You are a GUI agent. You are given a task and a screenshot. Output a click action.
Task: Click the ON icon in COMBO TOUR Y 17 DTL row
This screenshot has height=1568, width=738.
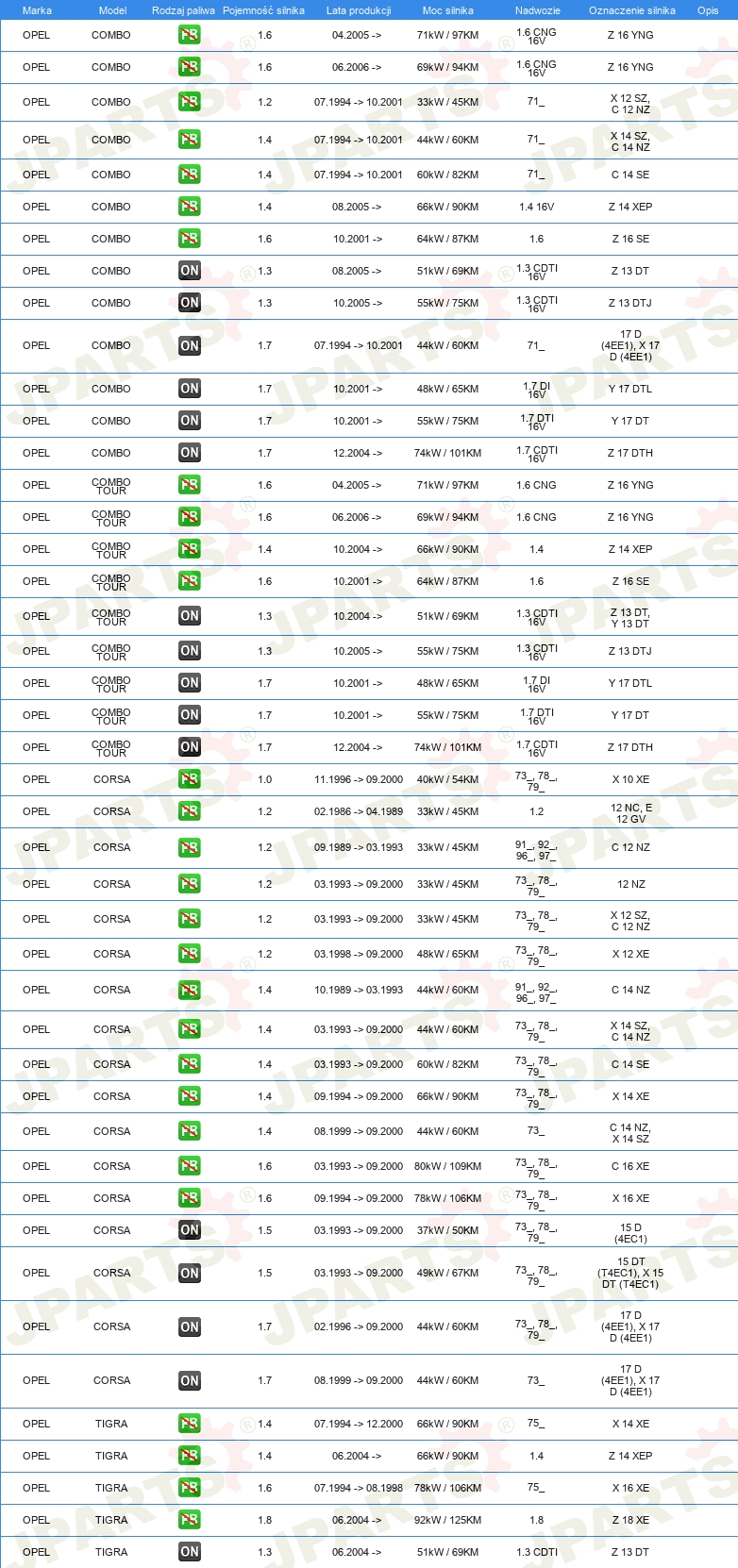pyautogui.click(x=190, y=683)
